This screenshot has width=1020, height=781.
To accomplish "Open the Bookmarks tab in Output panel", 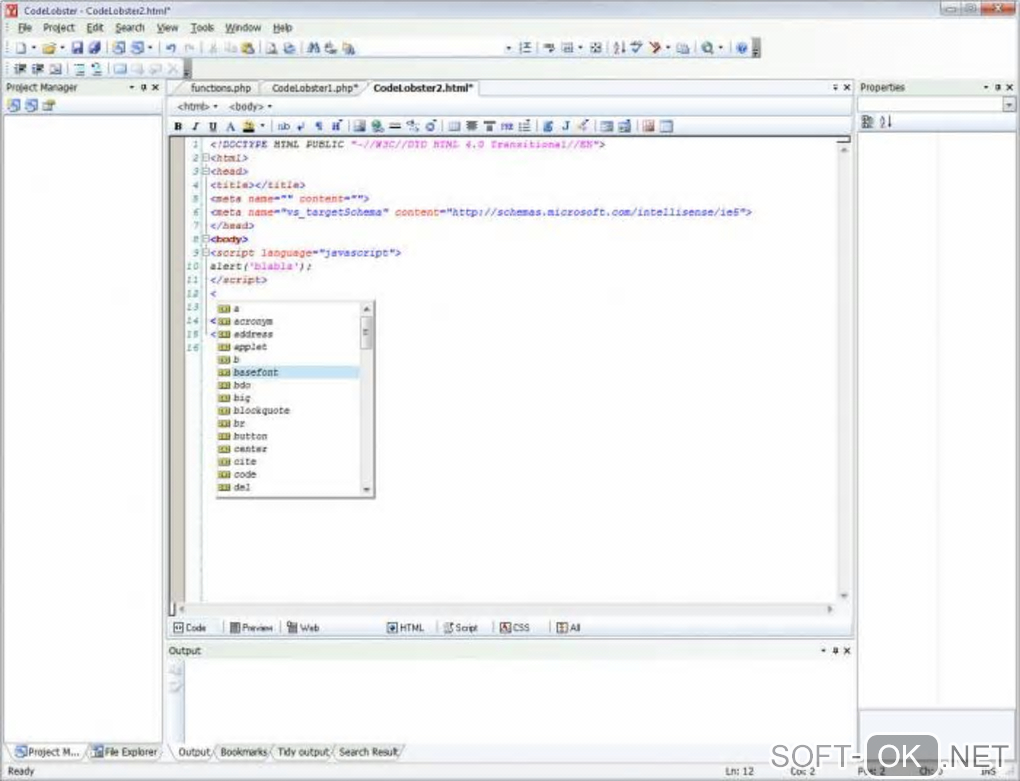I will coord(243,752).
